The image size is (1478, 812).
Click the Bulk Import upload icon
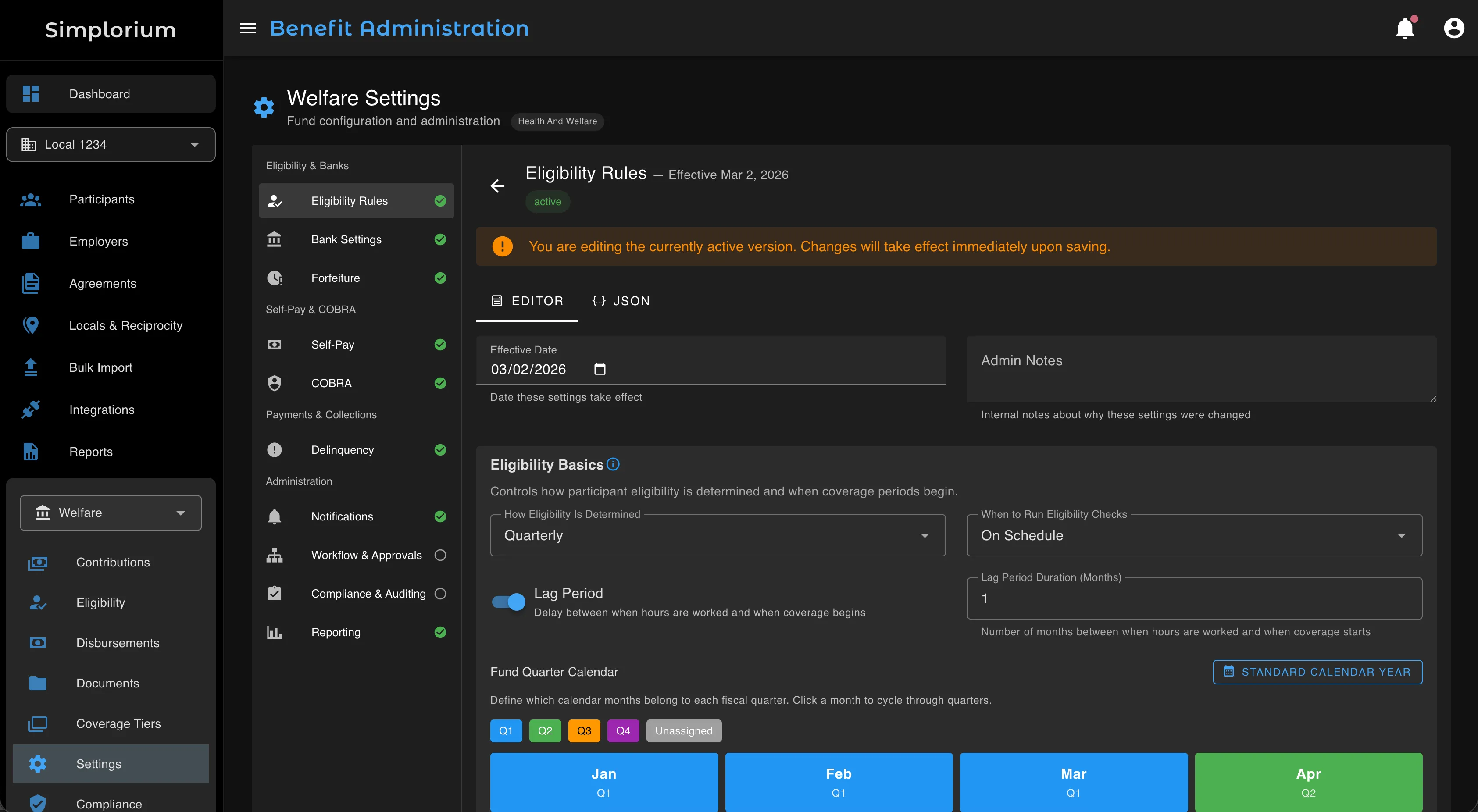pyautogui.click(x=30, y=367)
